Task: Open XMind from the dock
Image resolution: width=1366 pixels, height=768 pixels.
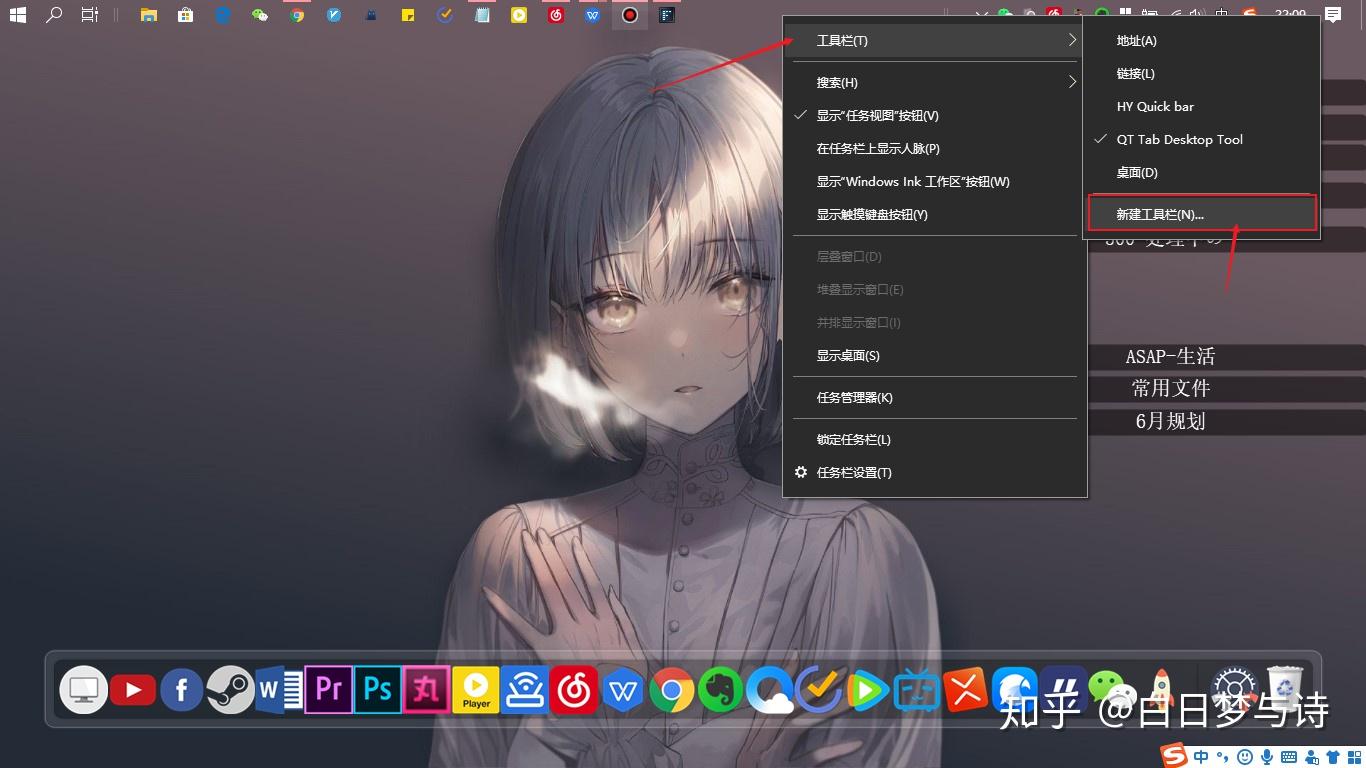Action: (x=964, y=689)
